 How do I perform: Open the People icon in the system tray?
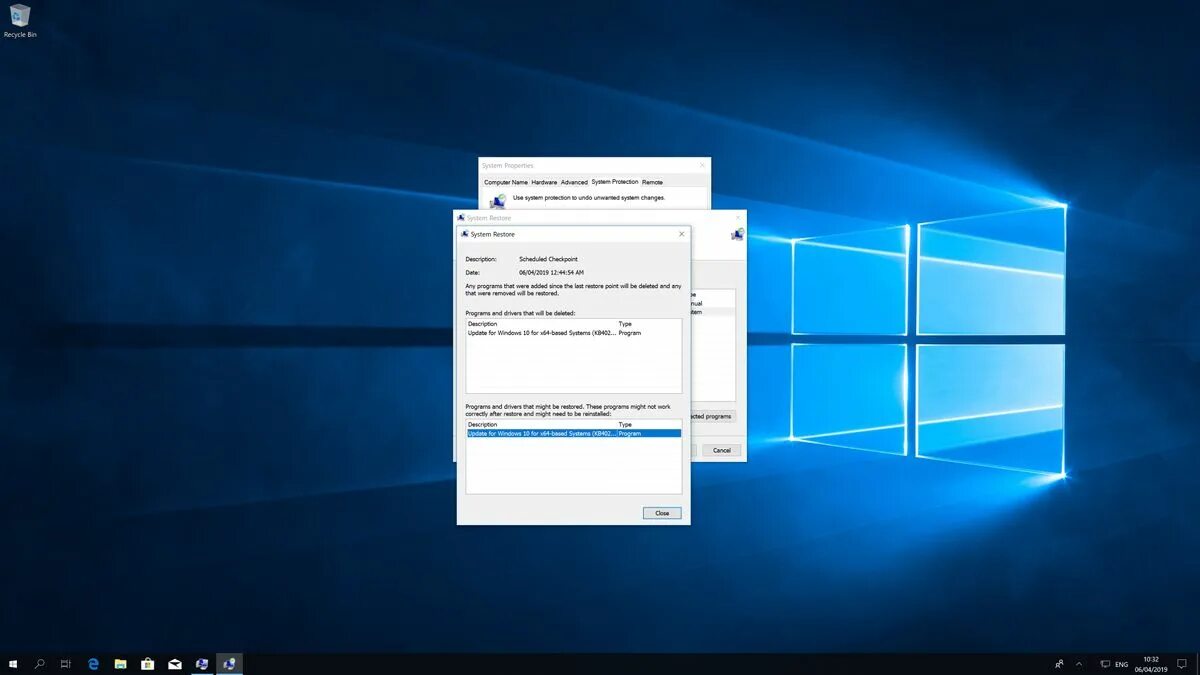[x=1059, y=664]
